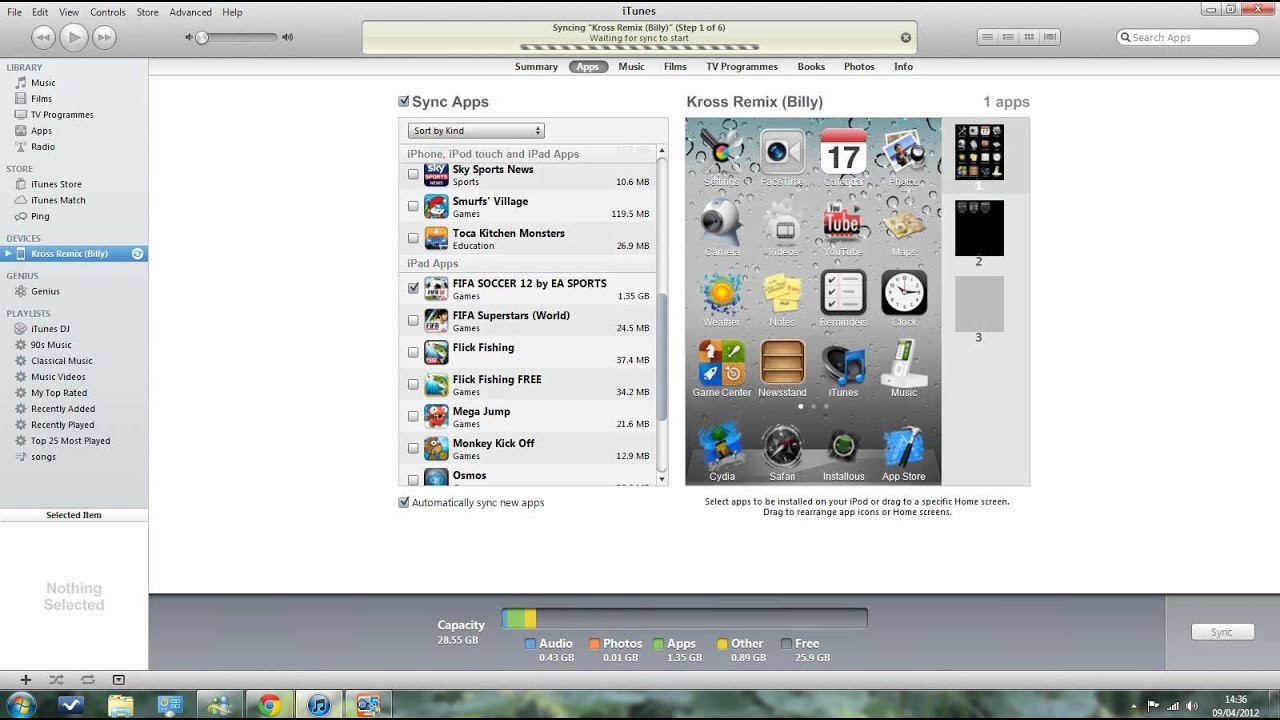Screen dimensions: 1280x720
Task: Click the Play button
Action: 73,37
